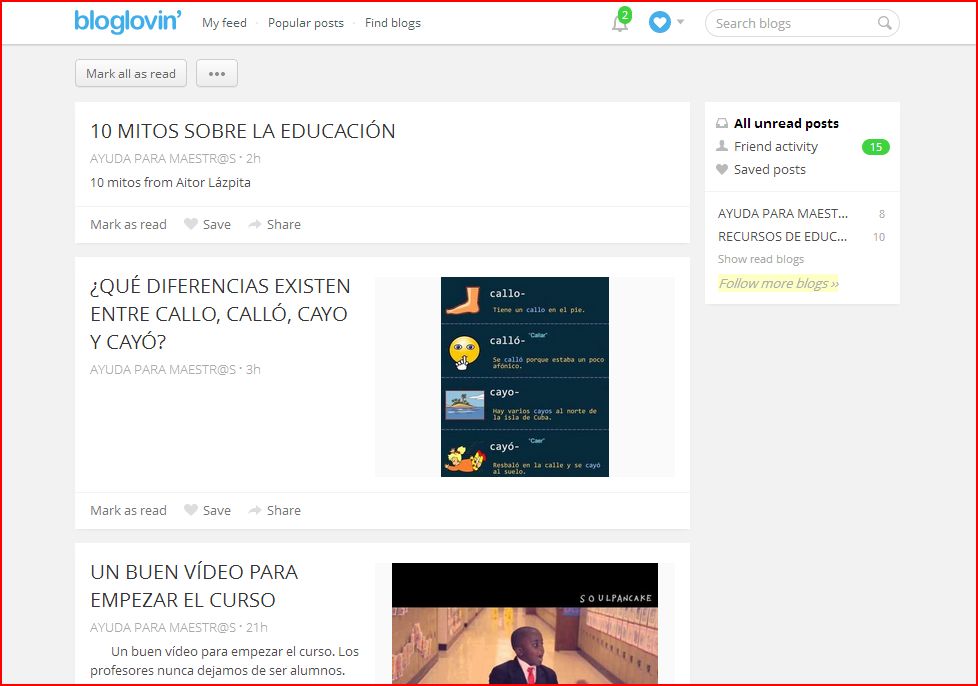Click Show read blogs in the sidebar
Viewport: 978px width, 686px height.
[x=760, y=259]
